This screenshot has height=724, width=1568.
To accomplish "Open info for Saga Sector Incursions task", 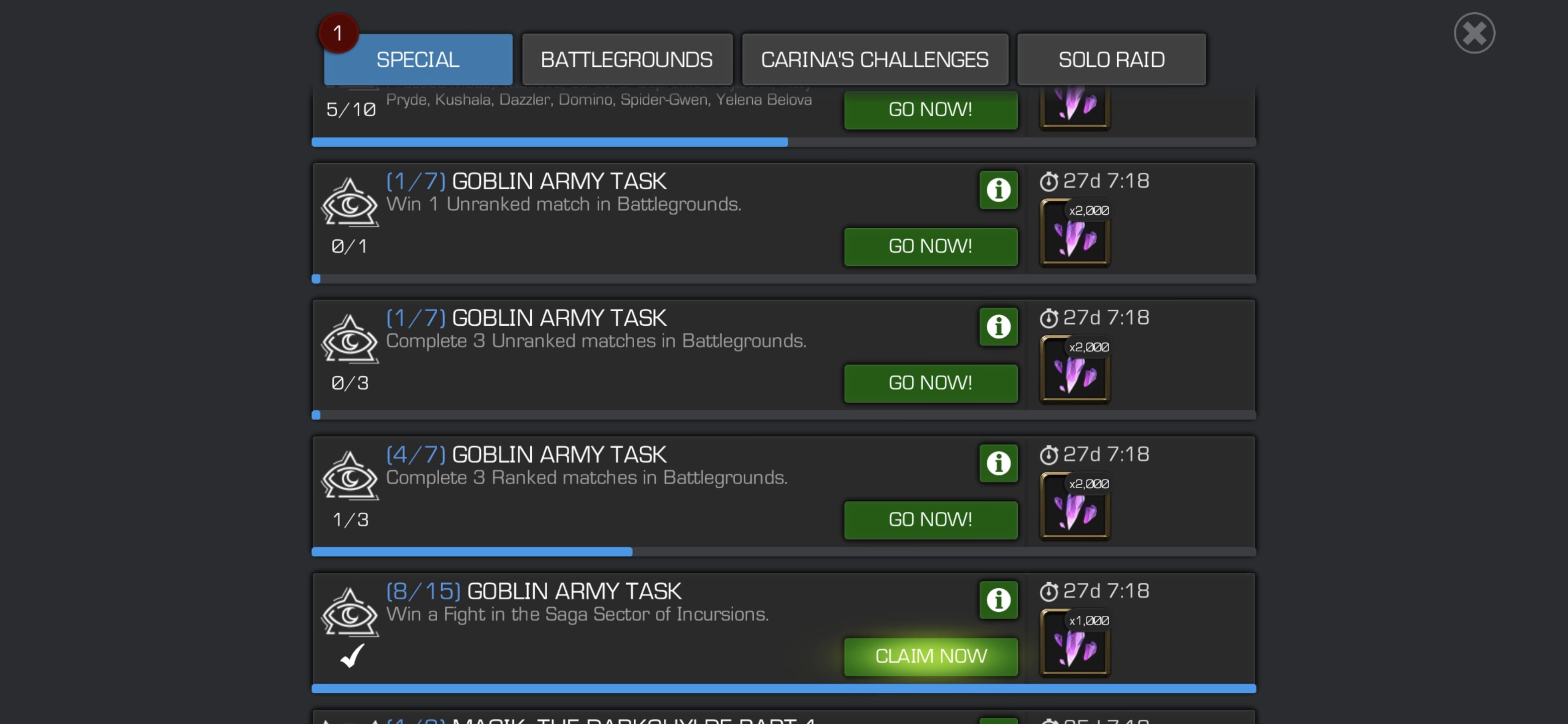I will tap(998, 600).
